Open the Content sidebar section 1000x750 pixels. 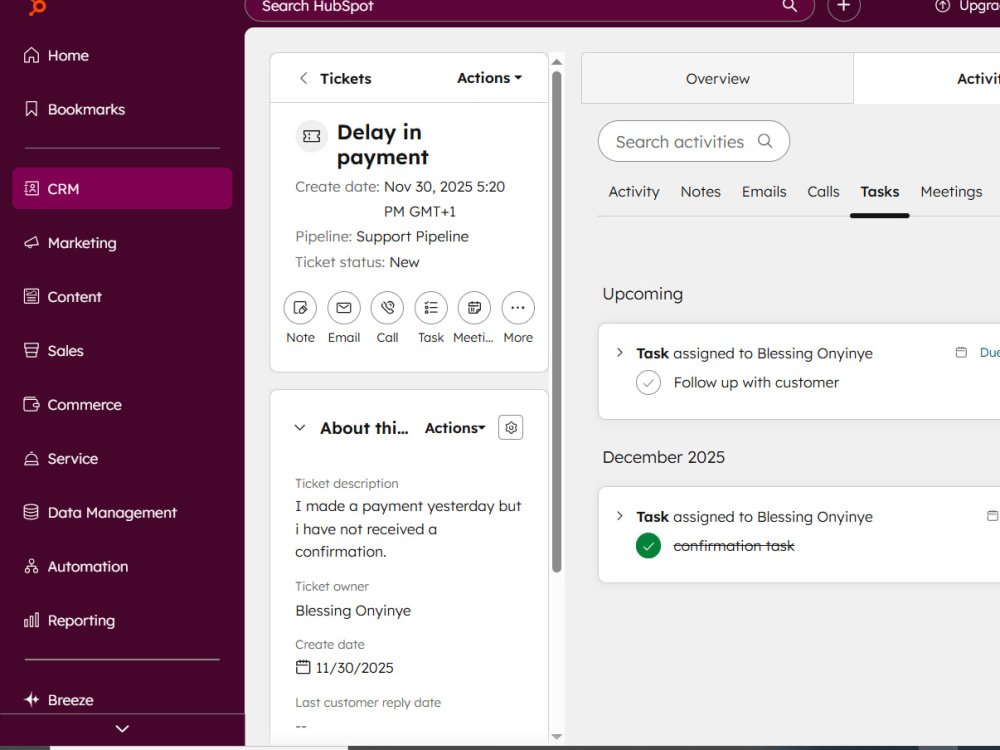click(62, 297)
